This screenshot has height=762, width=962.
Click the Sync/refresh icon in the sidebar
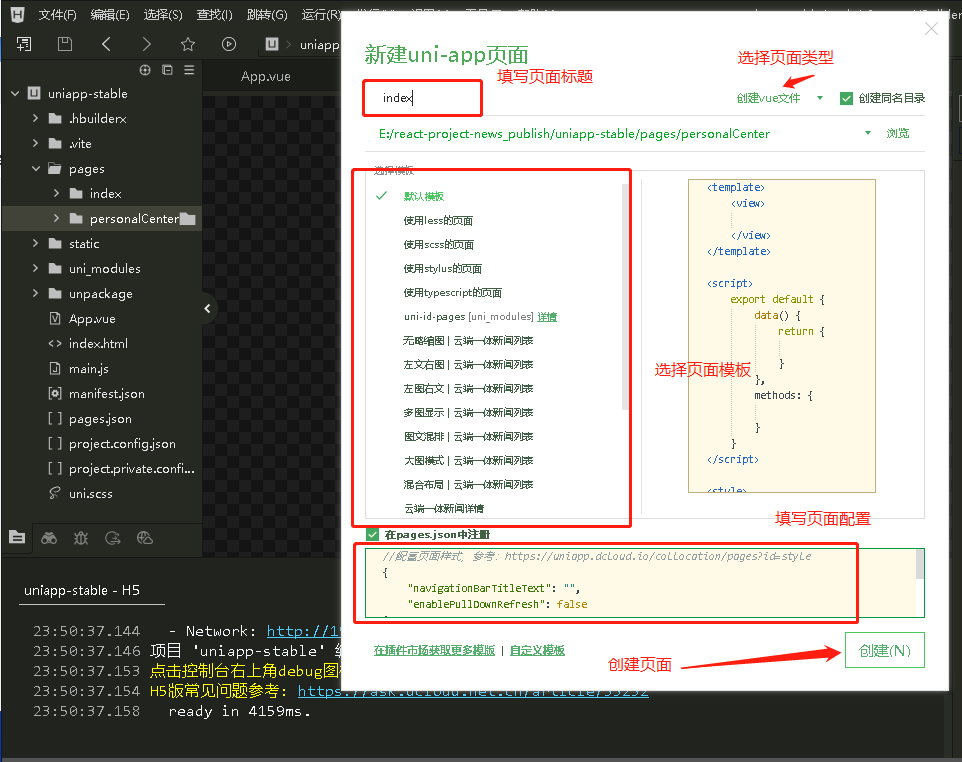pos(112,538)
